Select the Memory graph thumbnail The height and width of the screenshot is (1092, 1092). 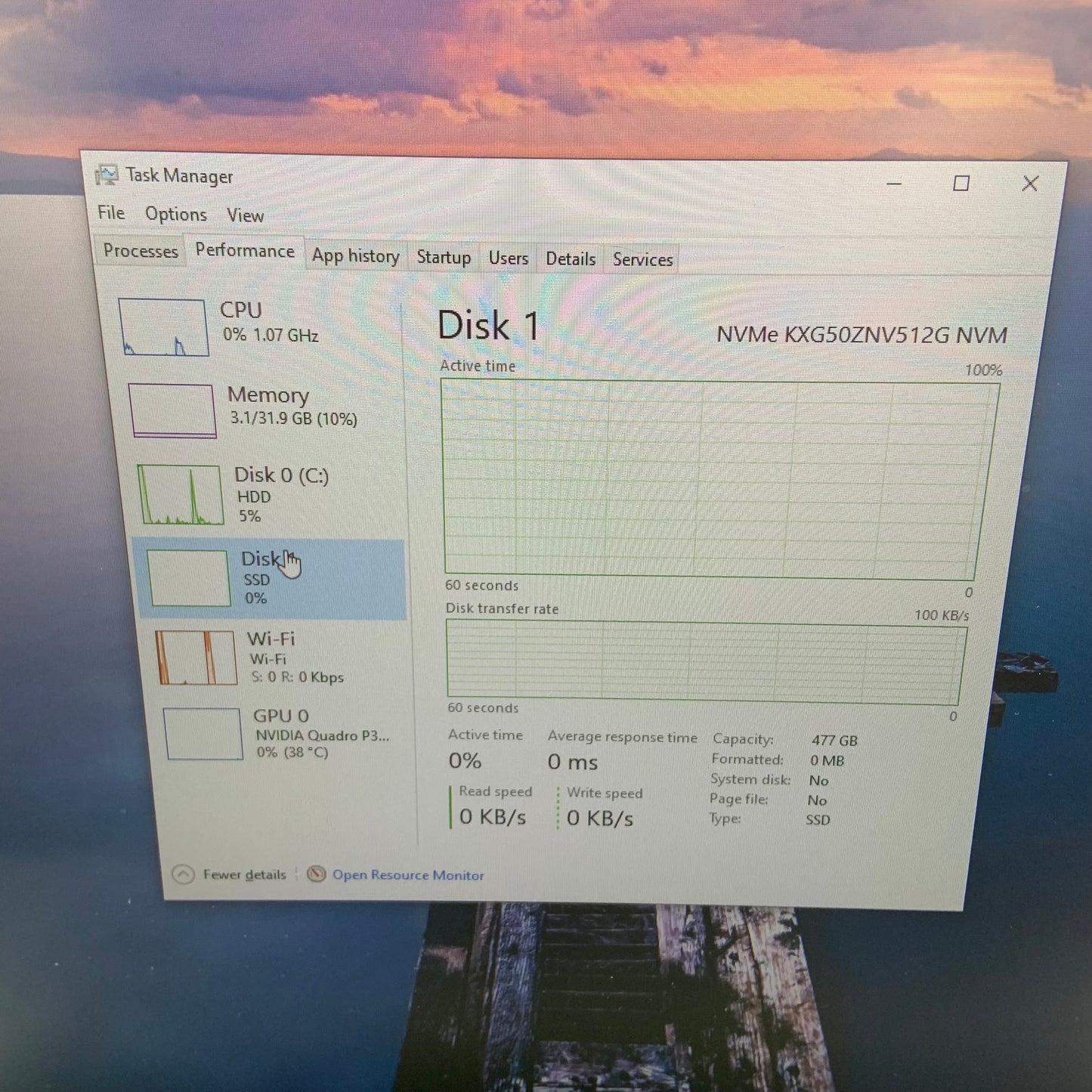pyautogui.click(x=174, y=410)
